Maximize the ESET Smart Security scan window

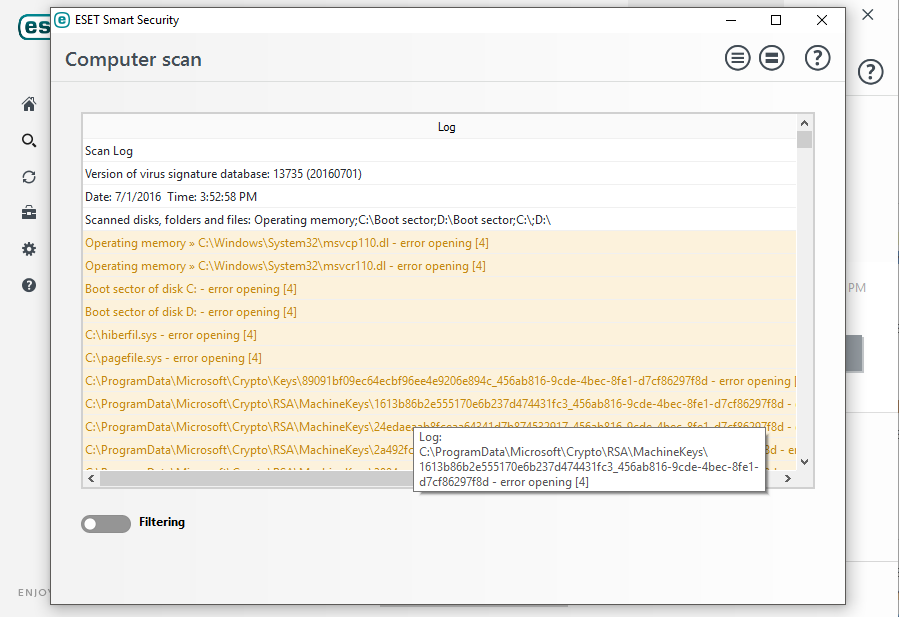(776, 20)
